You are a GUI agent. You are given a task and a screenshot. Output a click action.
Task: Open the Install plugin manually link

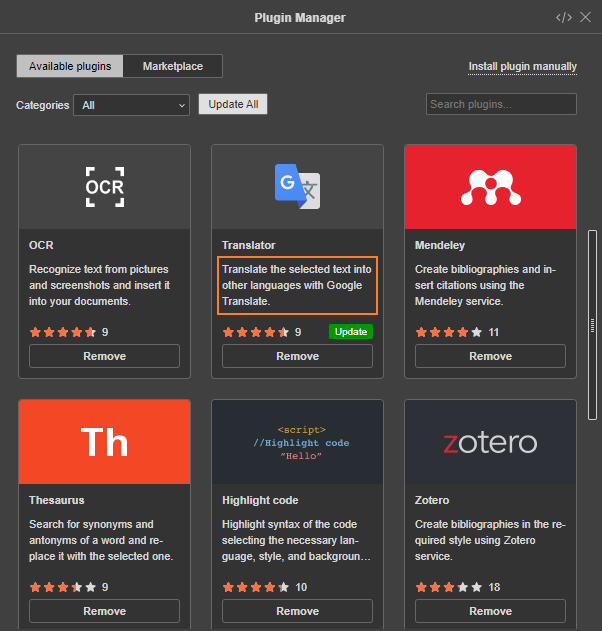[522, 66]
